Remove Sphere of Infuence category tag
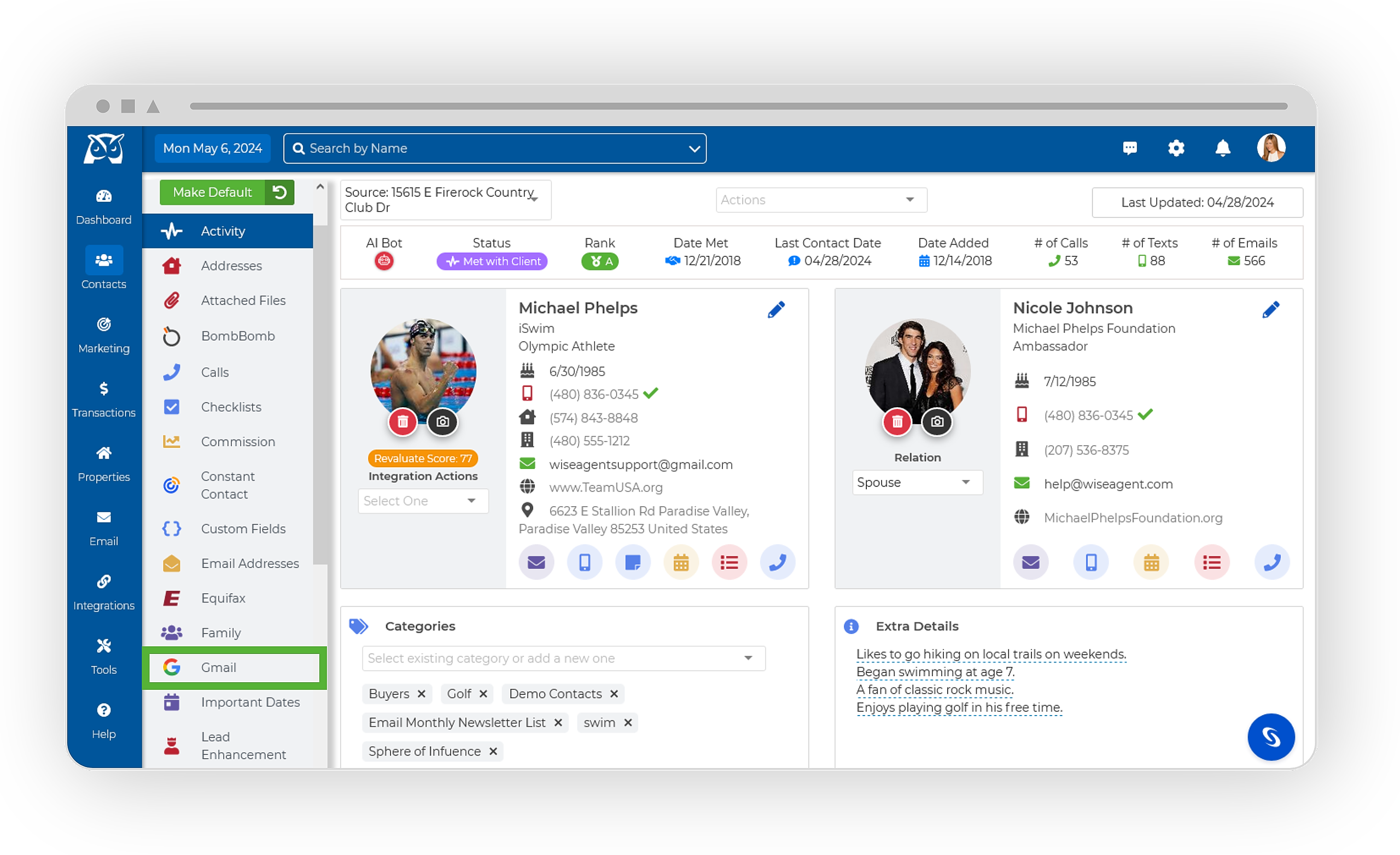Screen dimensions: 1400x855 [x=493, y=752]
